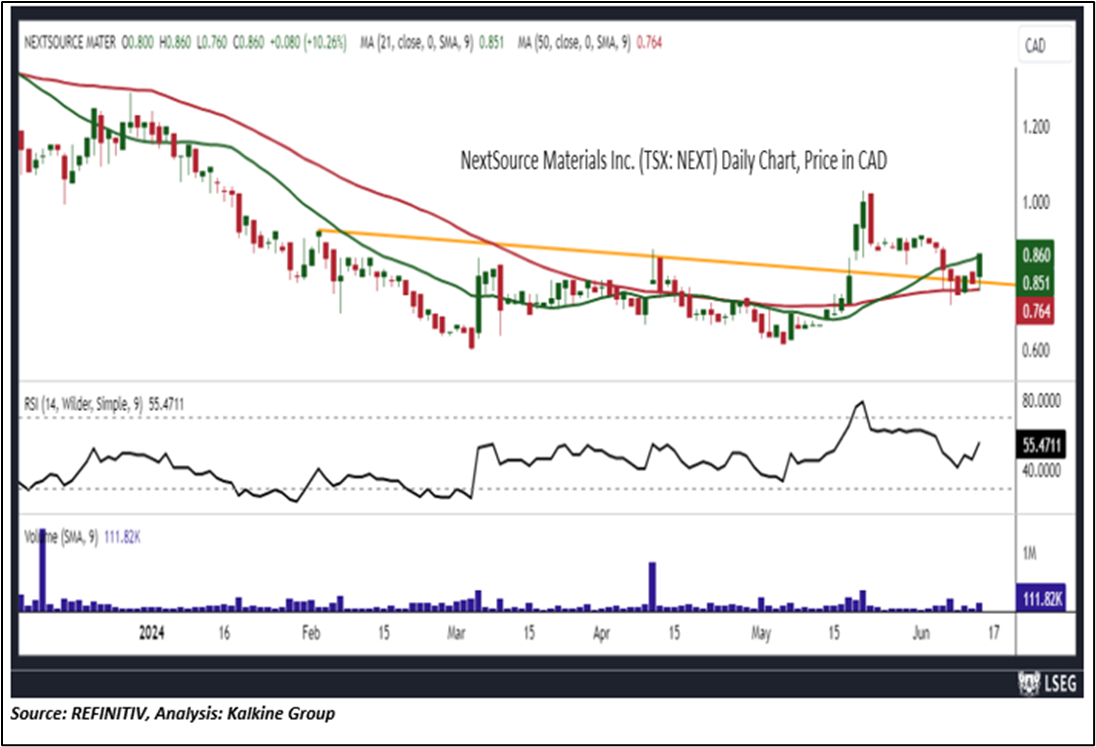The width and height of the screenshot is (1096, 747).
Task: Click the C0.860 close value in header
Action: click(249, 43)
